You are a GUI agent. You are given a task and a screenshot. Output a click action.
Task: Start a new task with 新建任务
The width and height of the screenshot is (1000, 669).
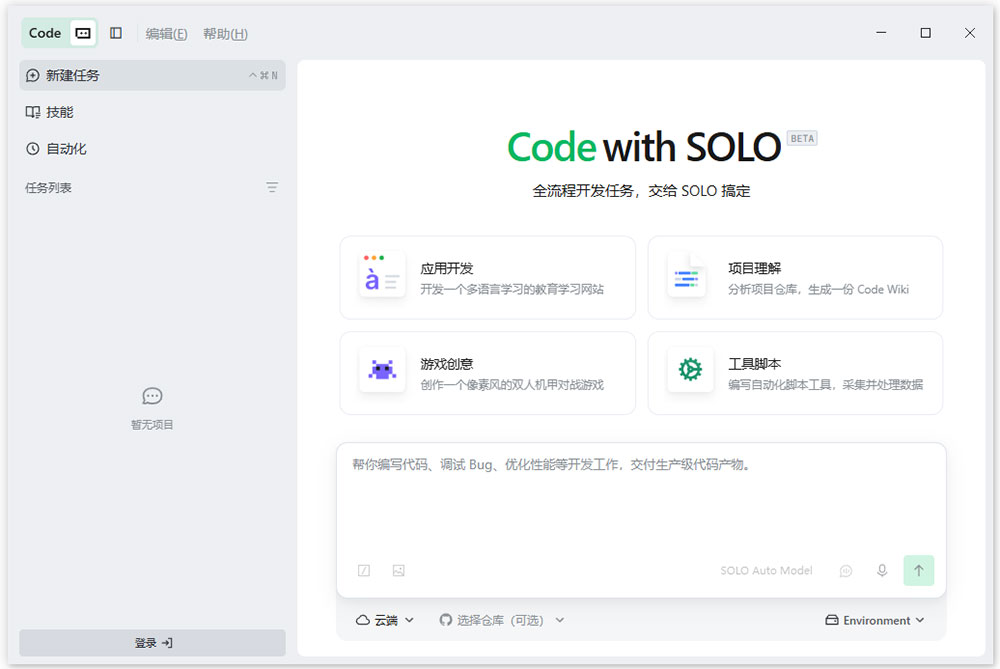pyautogui.click(x=152, y=75)
